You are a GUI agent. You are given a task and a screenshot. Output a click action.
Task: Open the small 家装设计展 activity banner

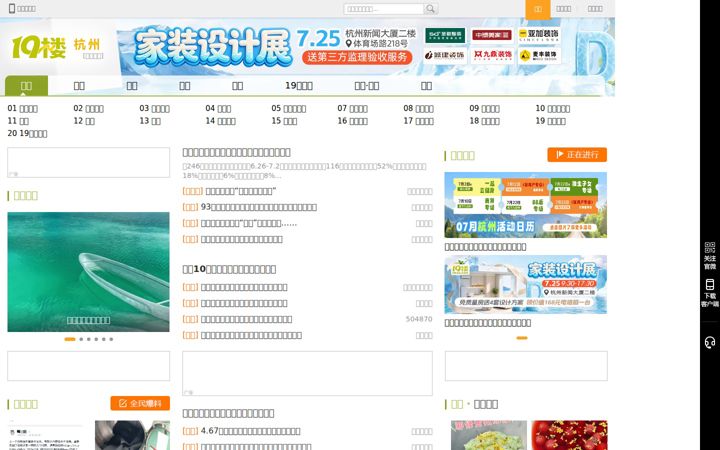(525, 284)
